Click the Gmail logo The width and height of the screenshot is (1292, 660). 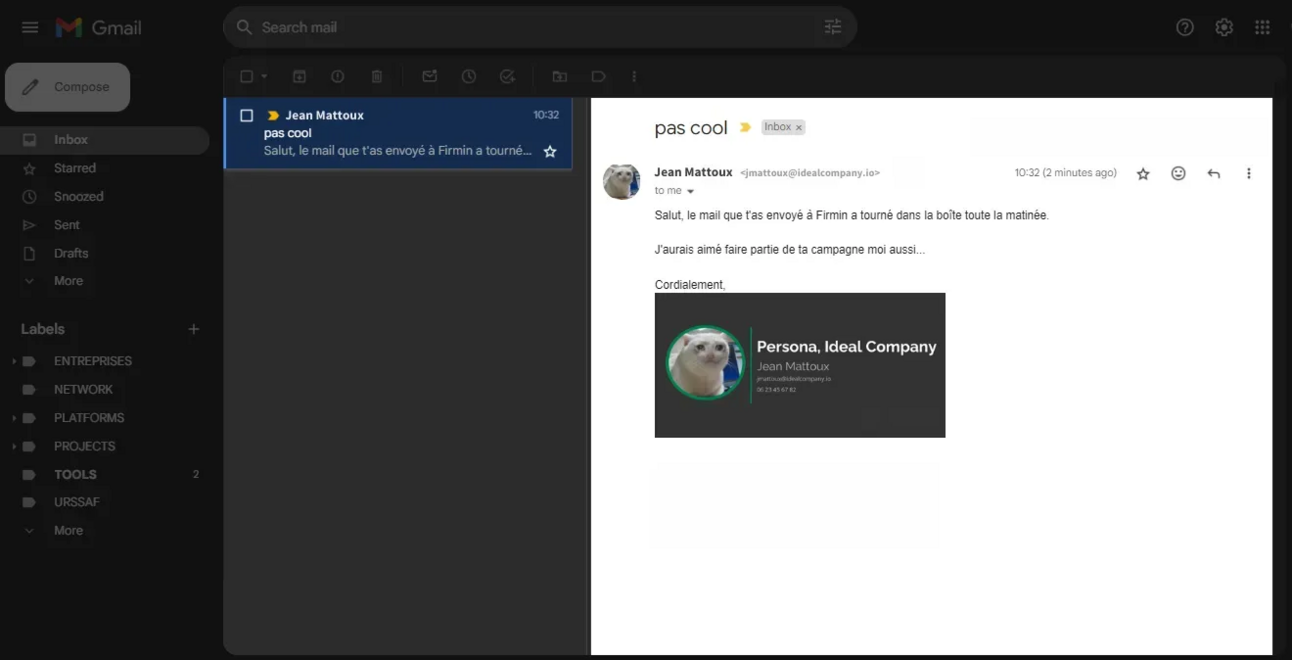98,27
